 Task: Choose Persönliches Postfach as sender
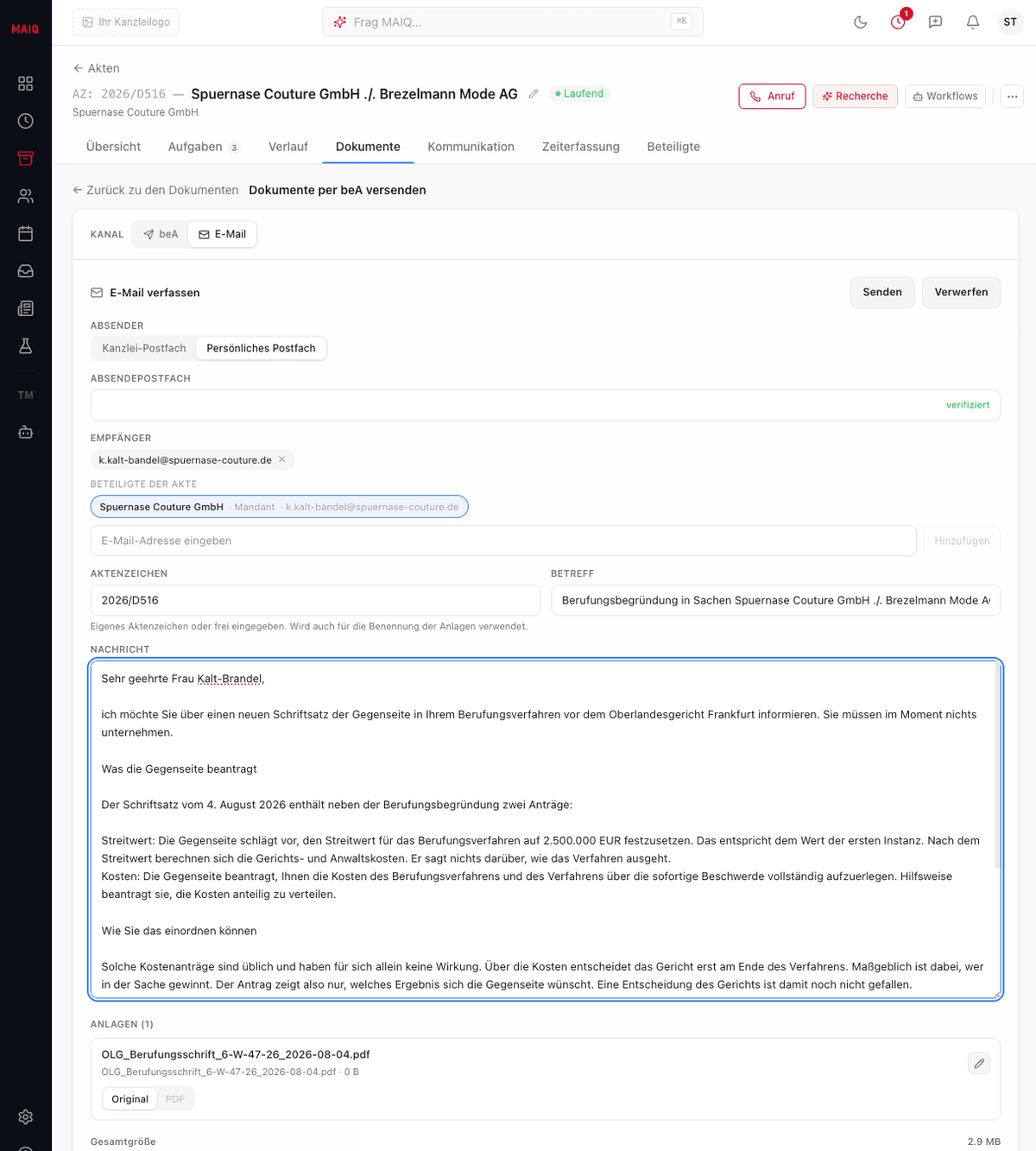click(261, 348)
